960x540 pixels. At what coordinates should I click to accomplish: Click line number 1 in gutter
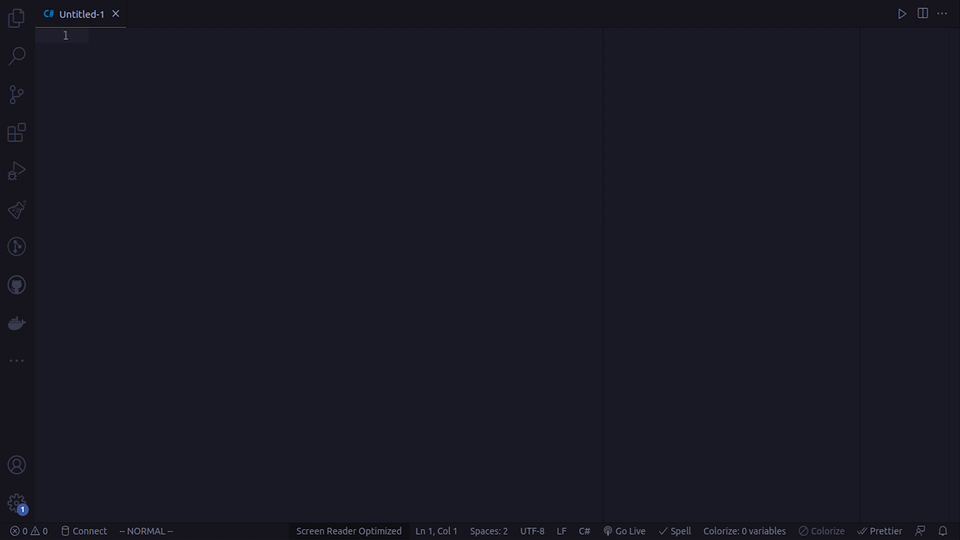(x=66, y=36)
